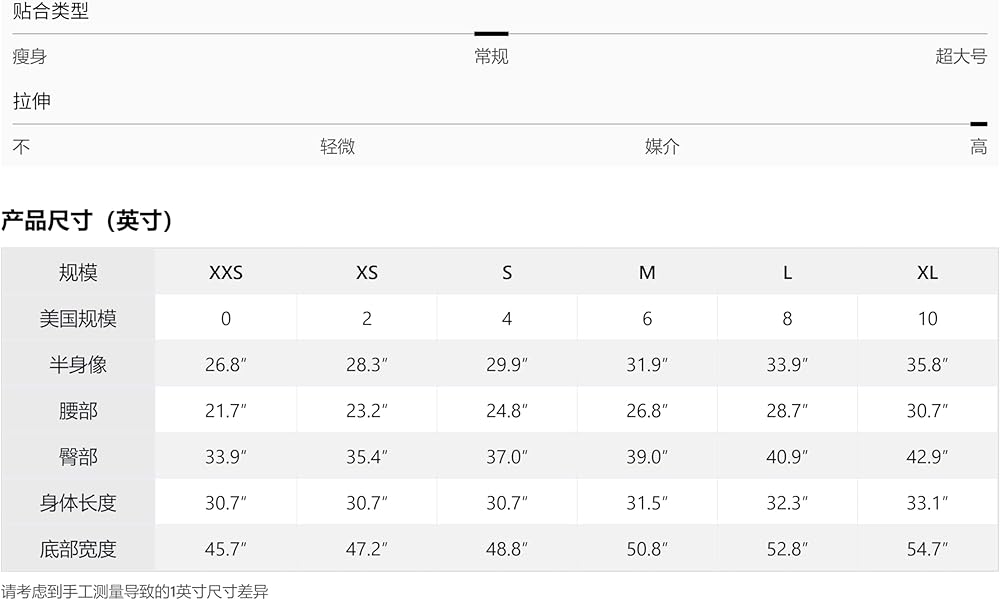Screen dimensions: 1000x600
Task: Select the 瘦身 fit label
Action: (30, 57)
